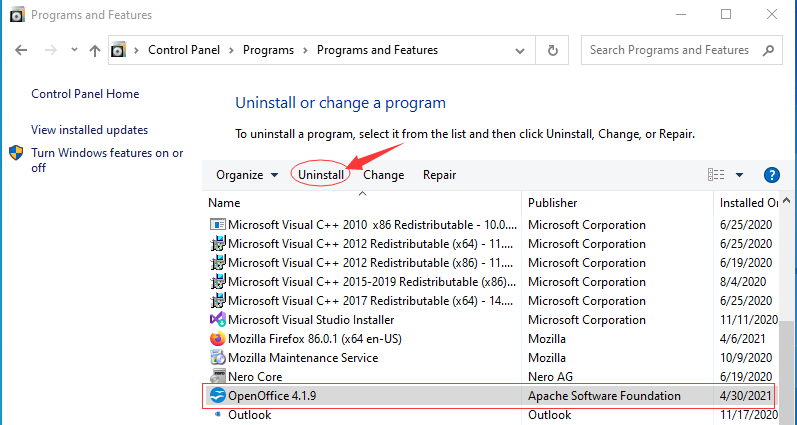The width and height of the screenshot is (797, 425).
Task: Click the Visual C++ 2015-2019 icon
Action: tap(218, 282)
